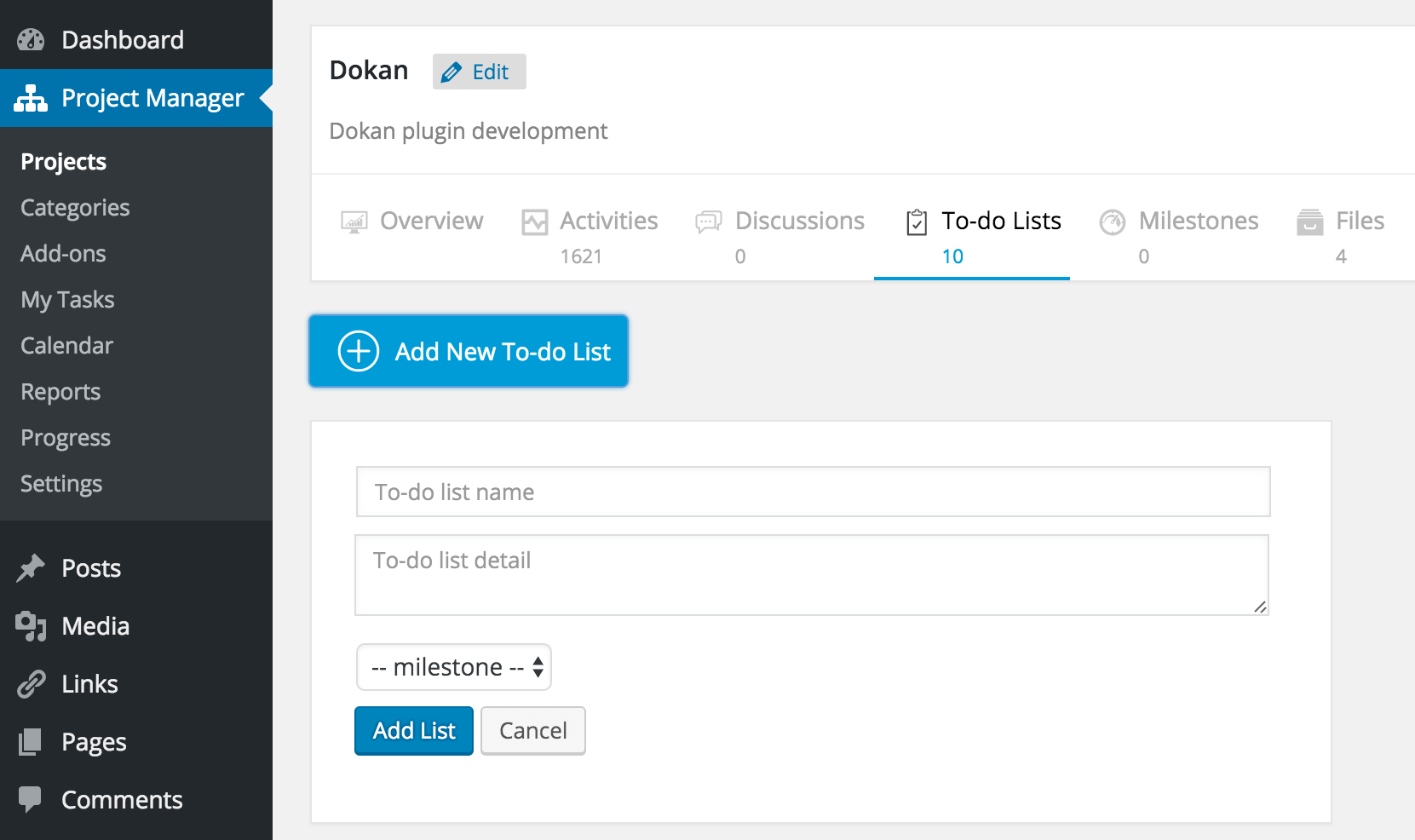
Task: Grab the textarea resize handle
Action: 1260,607
